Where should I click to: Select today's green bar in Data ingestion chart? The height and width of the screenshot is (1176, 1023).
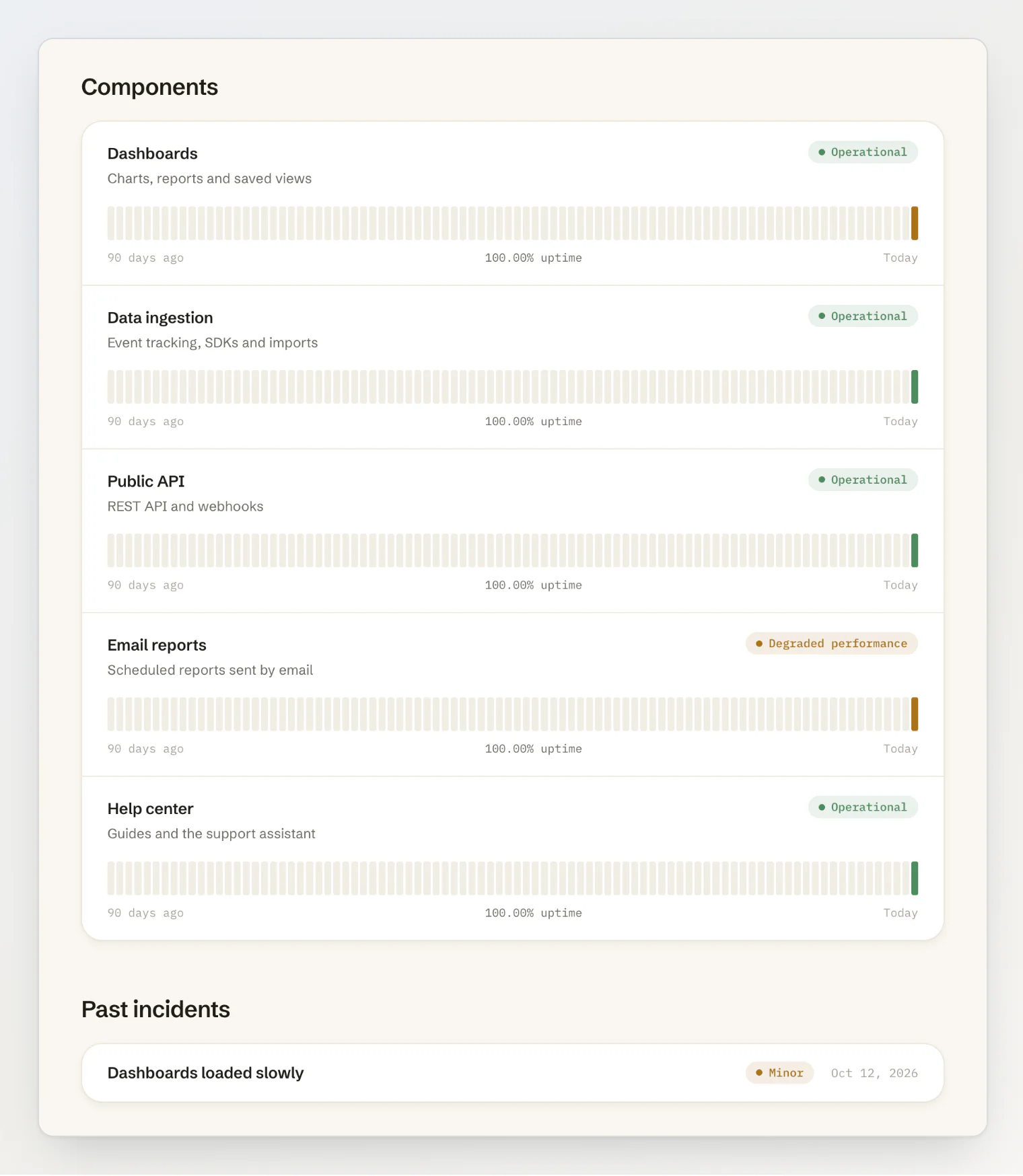coord(915,387)
